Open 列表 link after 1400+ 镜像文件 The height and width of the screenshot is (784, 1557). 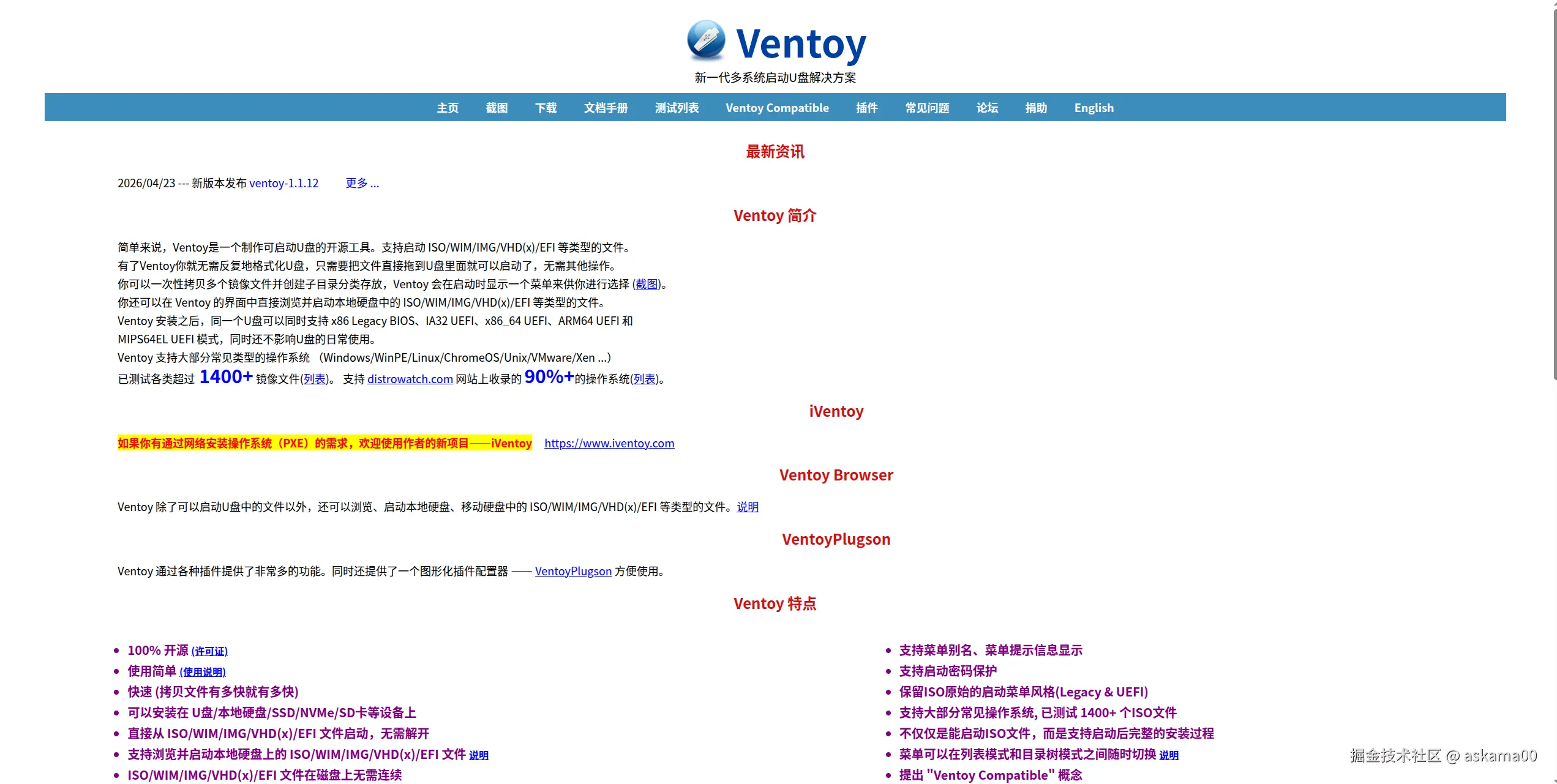[x=314, y=379]
